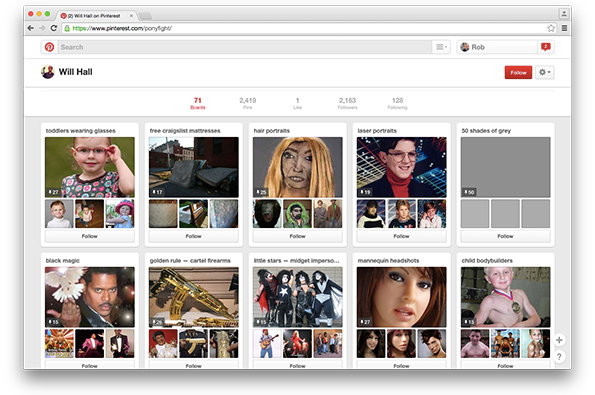Click the red Follow button for Will Hall

(x=518, y=72)
